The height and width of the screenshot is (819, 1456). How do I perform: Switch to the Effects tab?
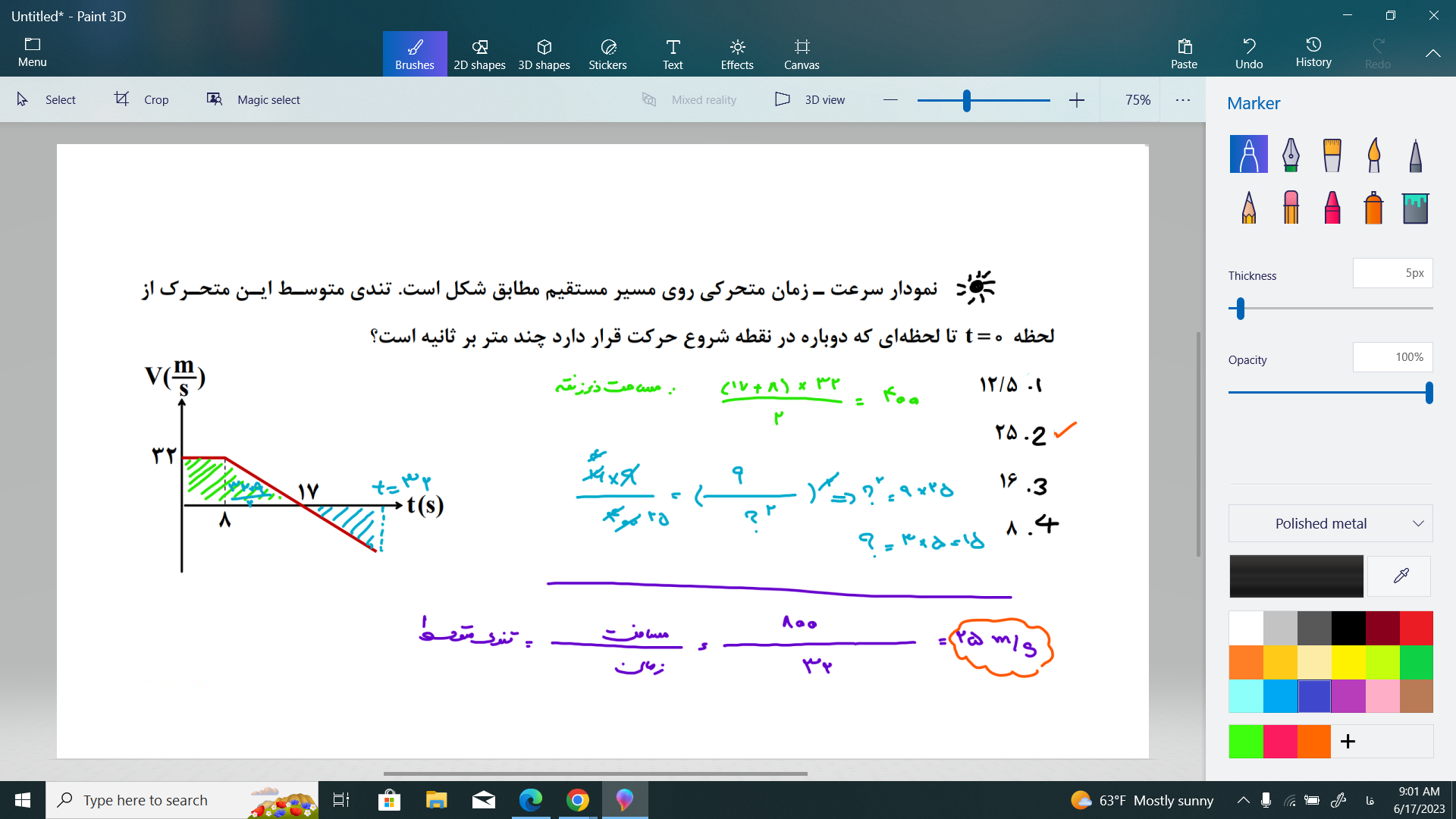click(x=737, y=54)
